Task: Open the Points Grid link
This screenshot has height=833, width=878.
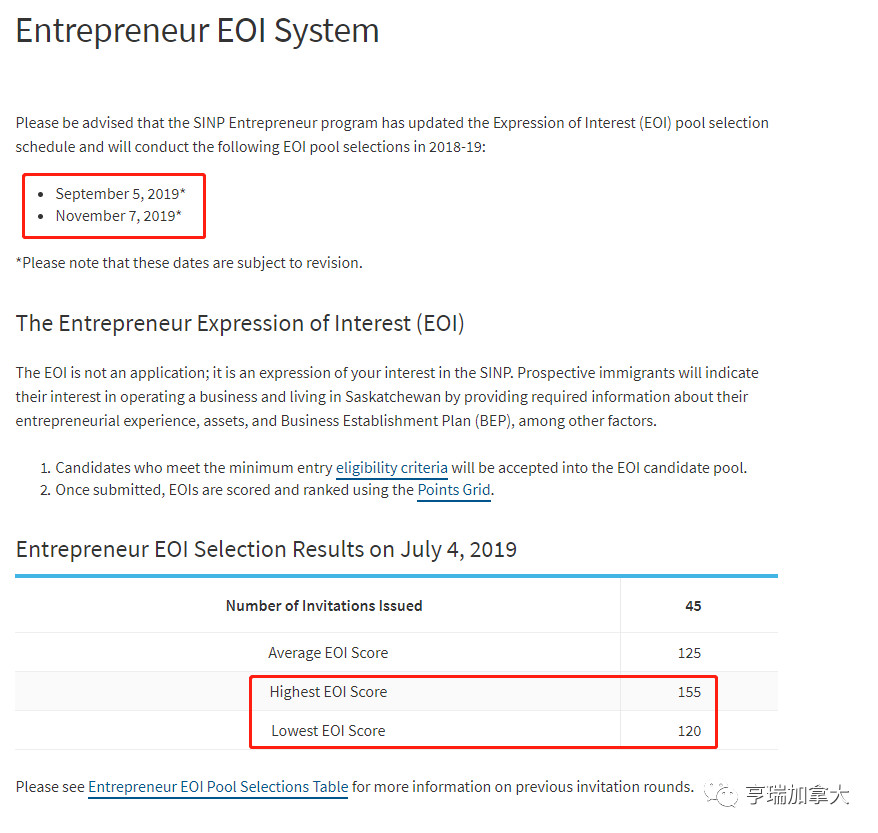Action: (454, 490)
